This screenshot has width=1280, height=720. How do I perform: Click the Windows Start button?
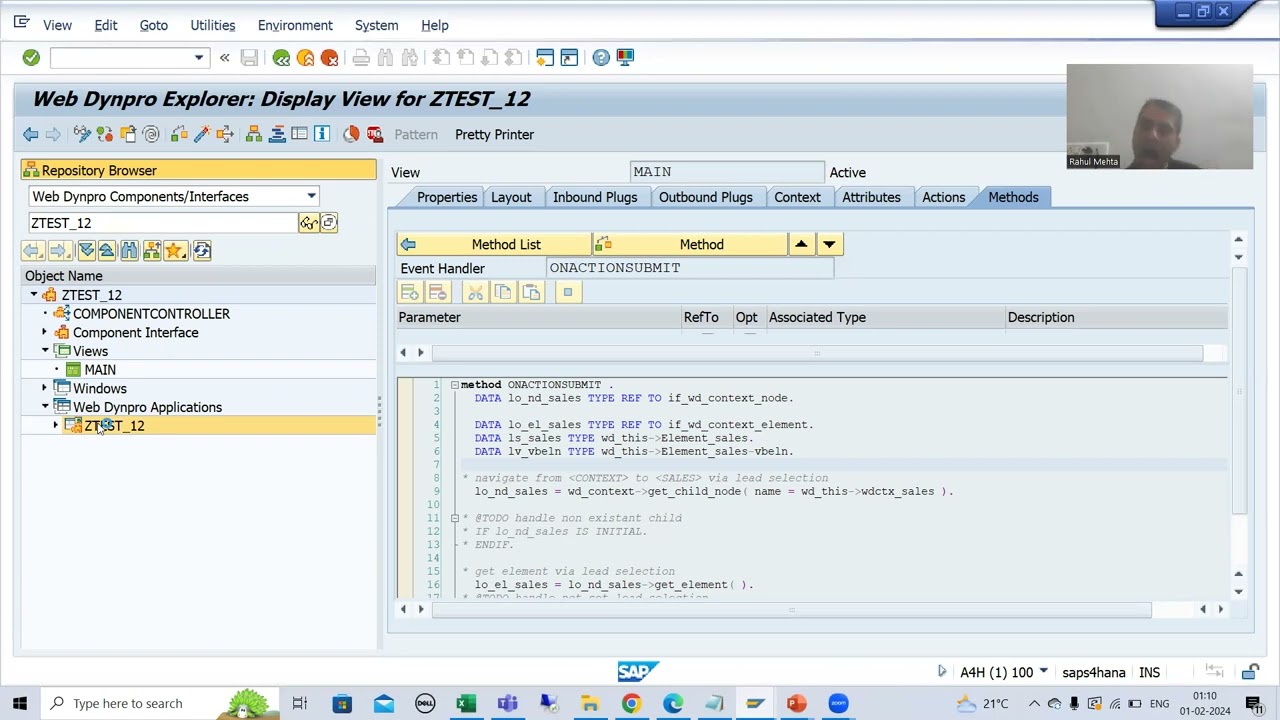pyautogui.click(x=20, y=704)
